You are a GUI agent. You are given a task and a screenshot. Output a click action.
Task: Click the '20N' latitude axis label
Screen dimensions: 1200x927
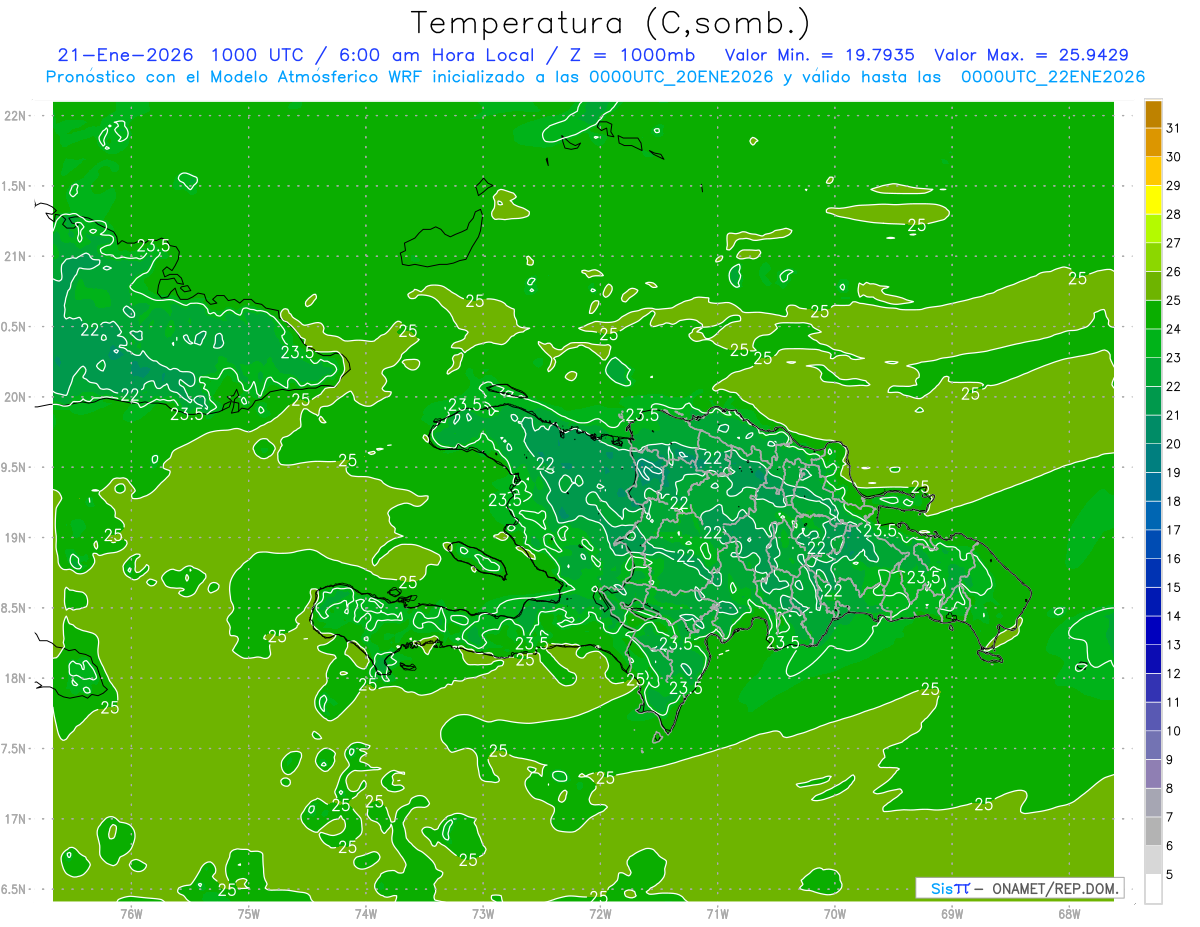point(15,397)
